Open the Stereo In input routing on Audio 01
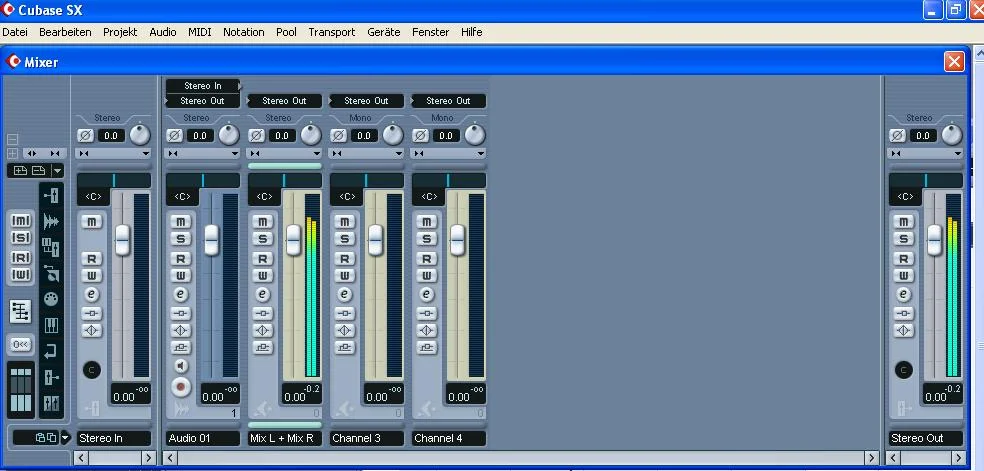The height and width of the screenshot is (471, 984). [203, 86]
